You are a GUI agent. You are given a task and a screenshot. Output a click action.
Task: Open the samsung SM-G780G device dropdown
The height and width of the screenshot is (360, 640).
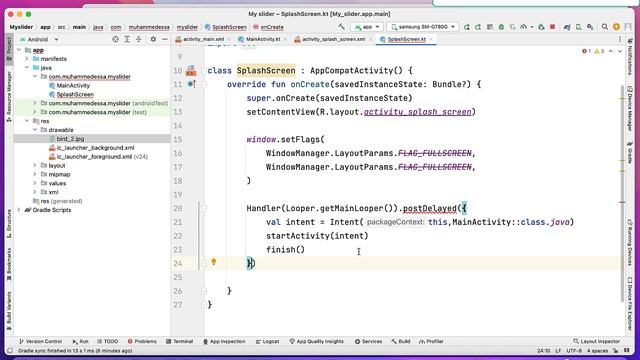pos(422,27)
